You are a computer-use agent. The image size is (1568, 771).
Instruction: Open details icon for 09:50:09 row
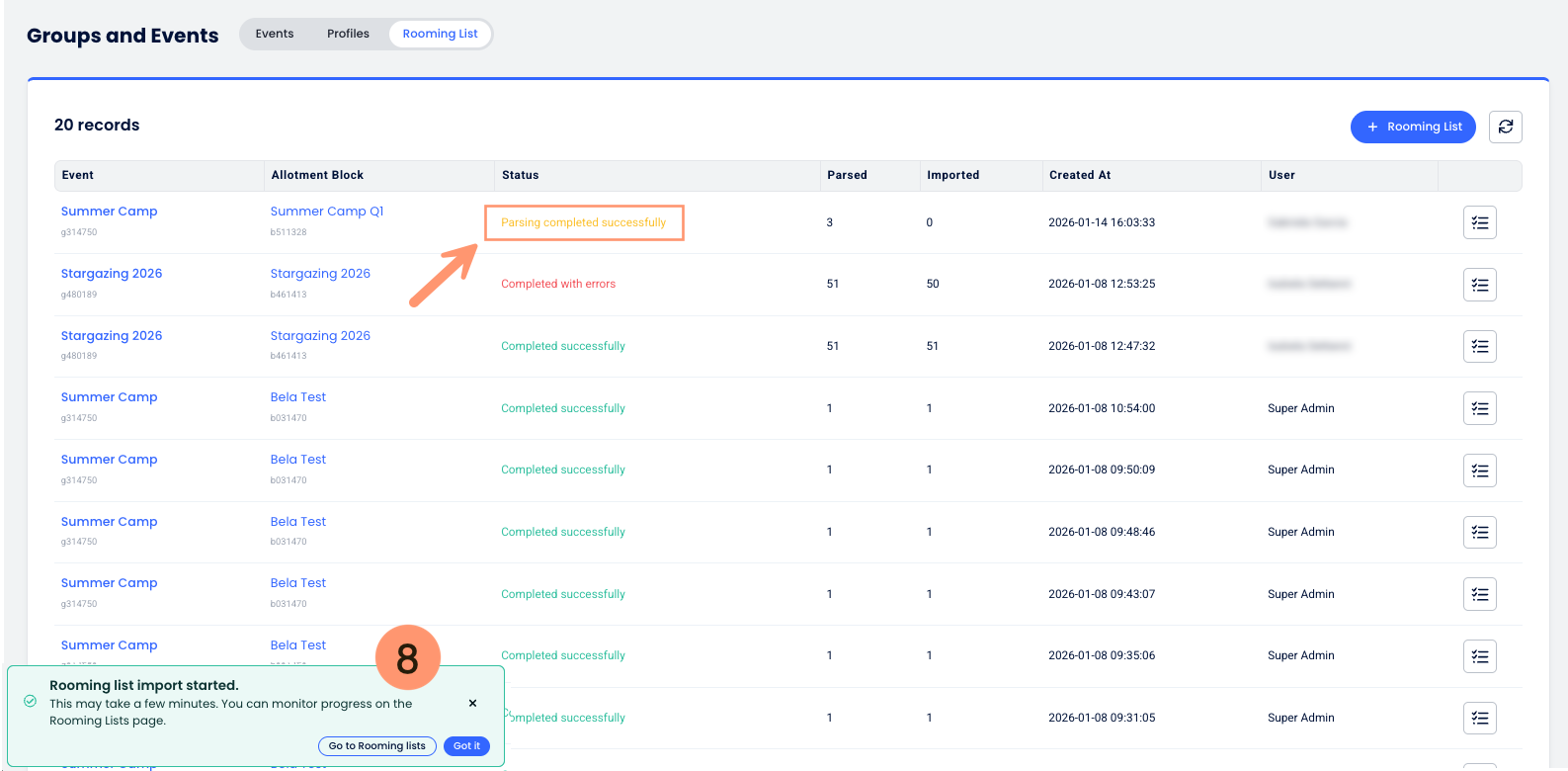point(1479,471)
